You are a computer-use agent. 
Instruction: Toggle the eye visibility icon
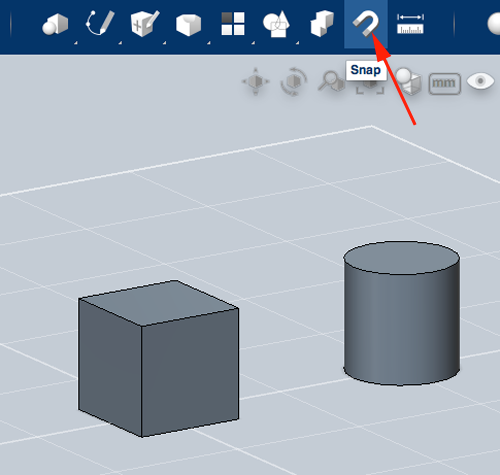[480, 81]
